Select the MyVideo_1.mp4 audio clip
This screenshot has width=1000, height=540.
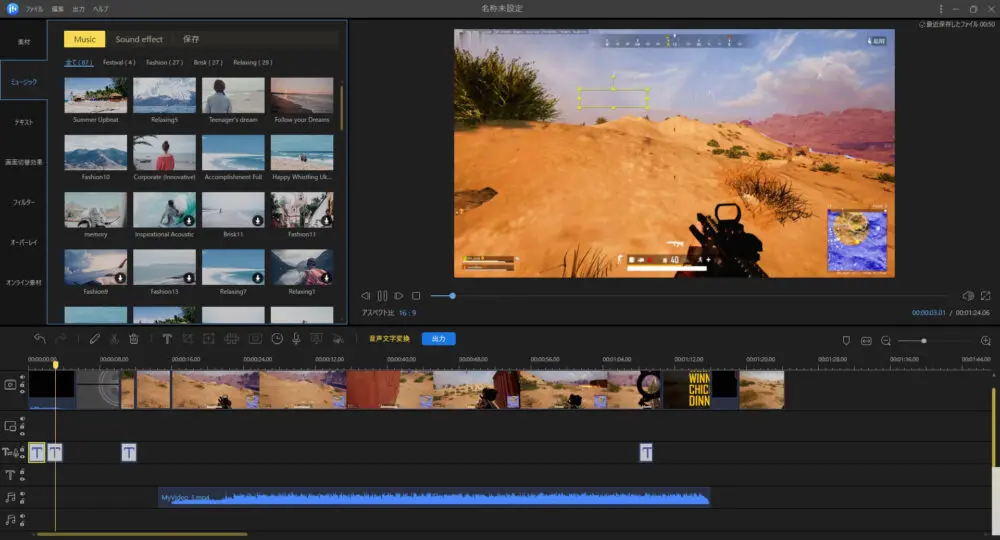[x=434, y=497]
